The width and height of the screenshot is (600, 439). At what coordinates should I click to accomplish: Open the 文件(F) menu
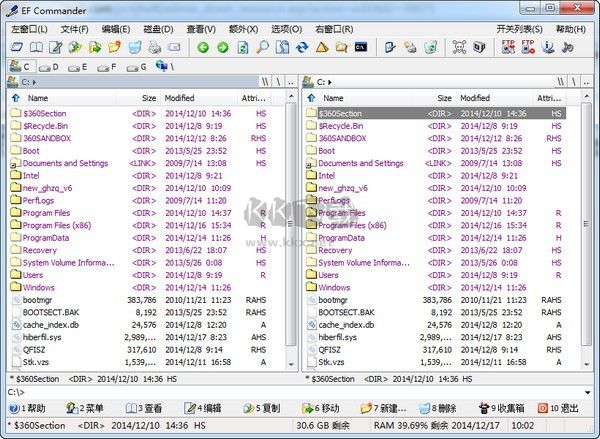[x=74, y=29]
